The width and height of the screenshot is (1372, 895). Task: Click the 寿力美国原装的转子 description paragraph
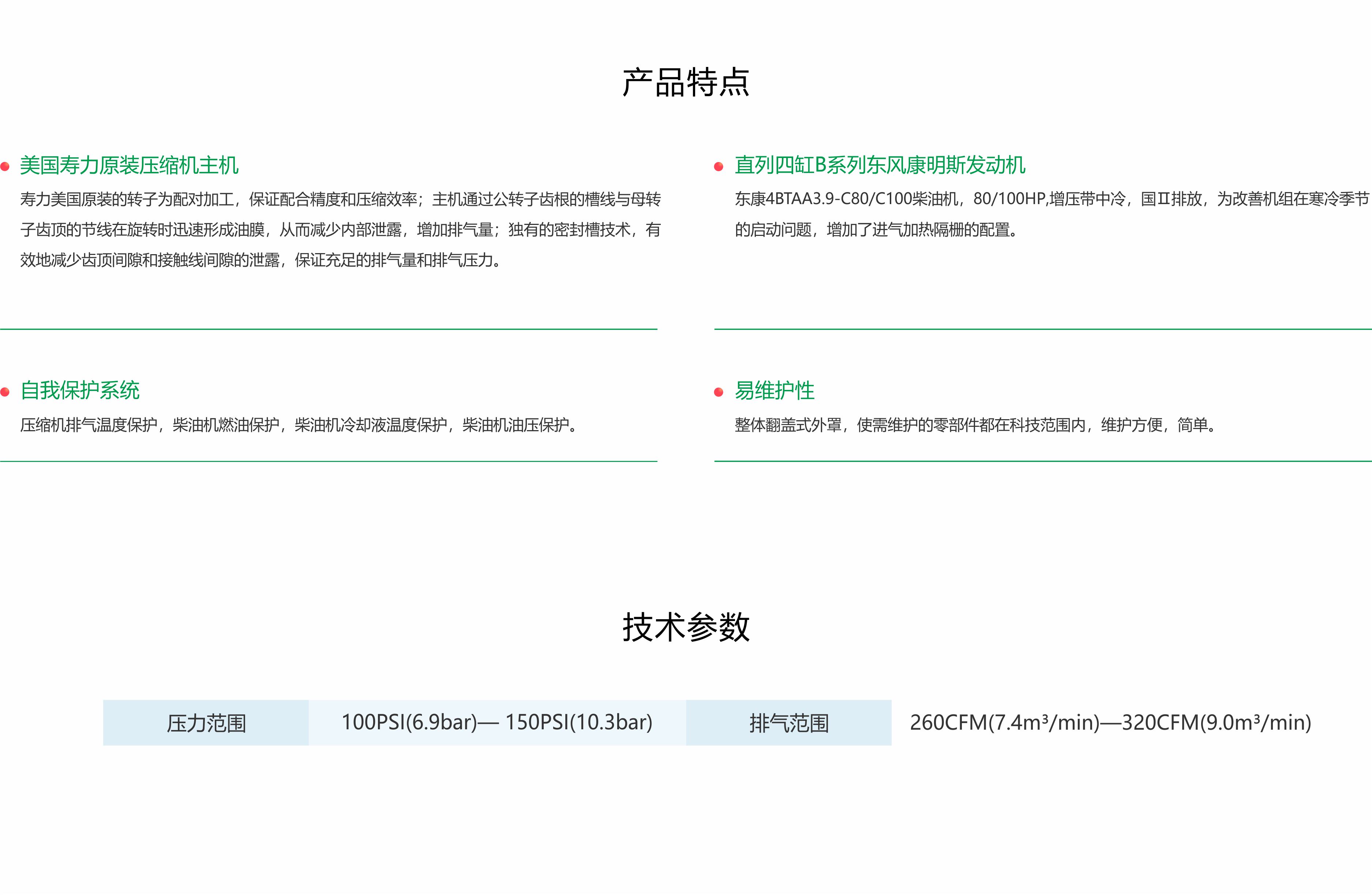tap(340, 229)
